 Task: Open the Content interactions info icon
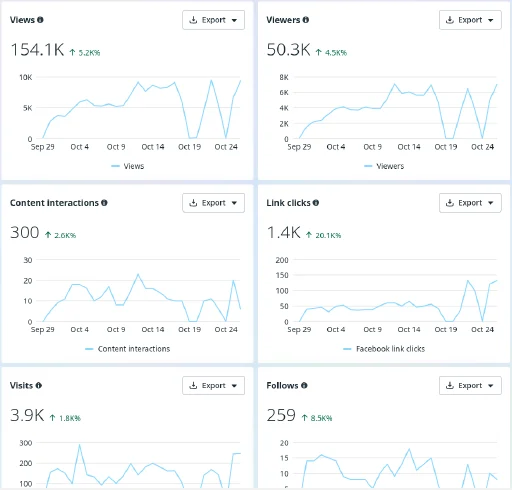click(104, 203)
